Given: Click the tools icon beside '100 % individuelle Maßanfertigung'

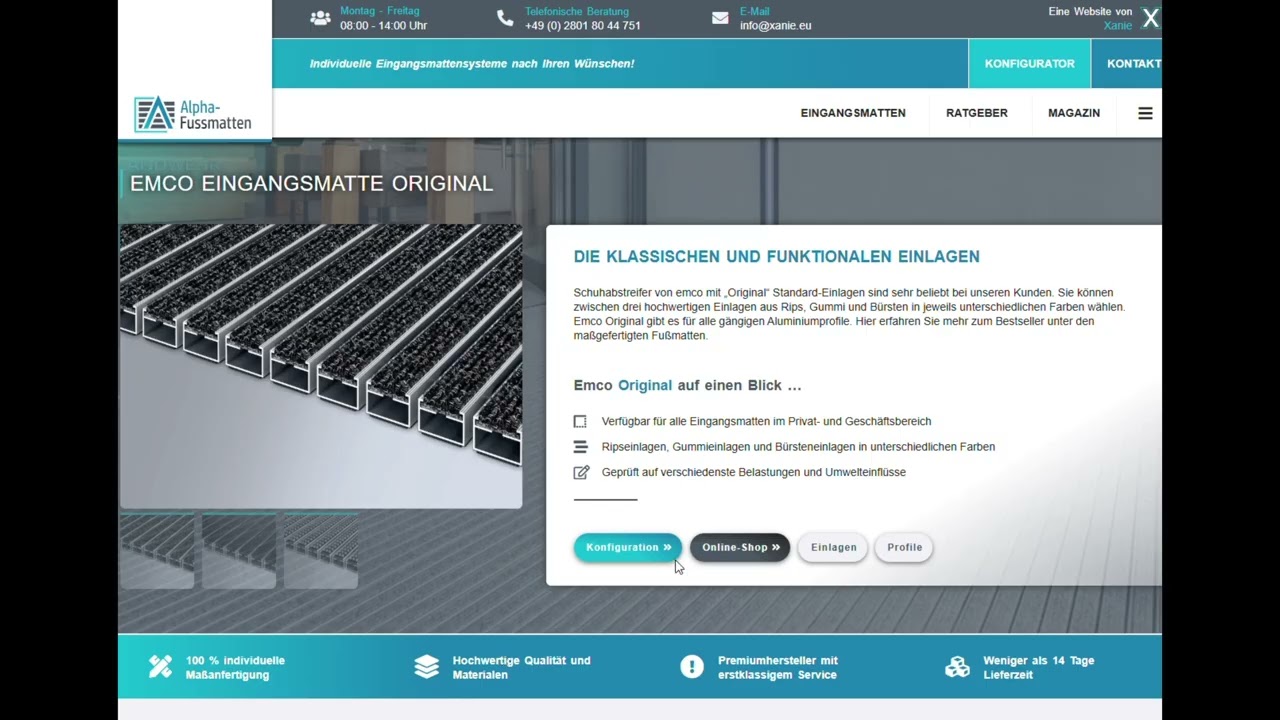Looking at the screenshot, I should [x=160, y=667].
